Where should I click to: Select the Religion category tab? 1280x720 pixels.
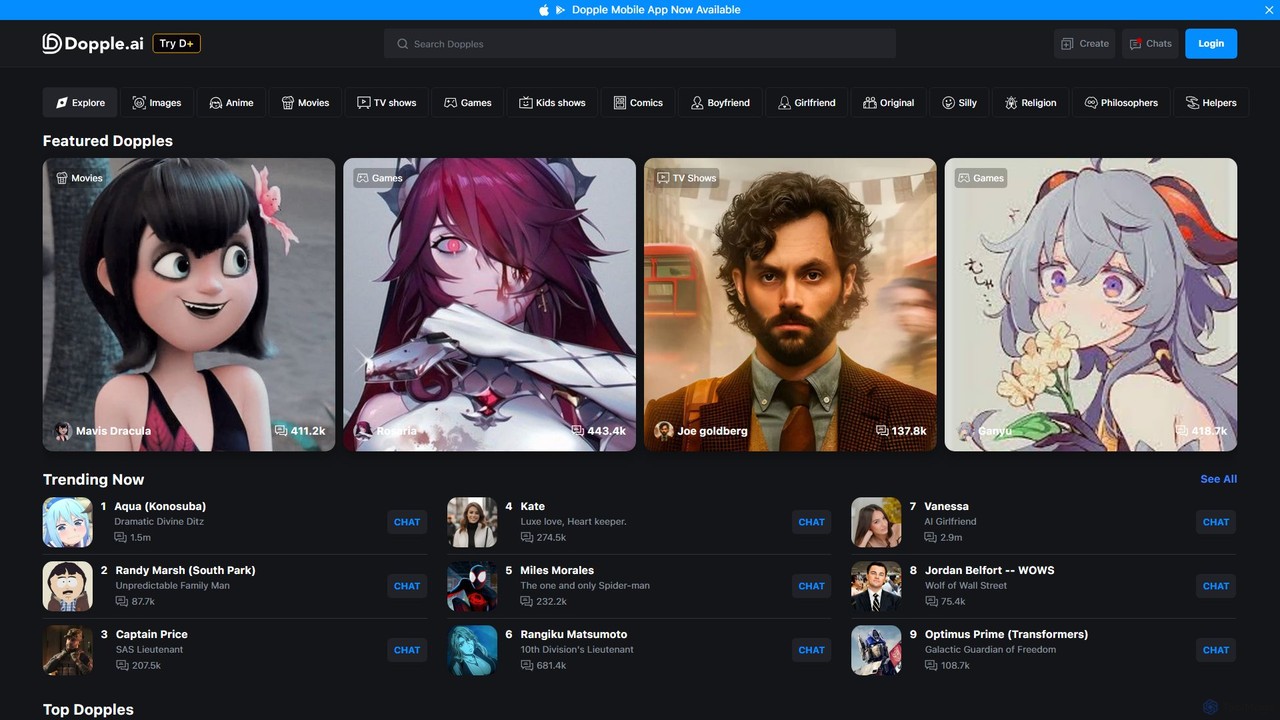tap(1031, 102)
